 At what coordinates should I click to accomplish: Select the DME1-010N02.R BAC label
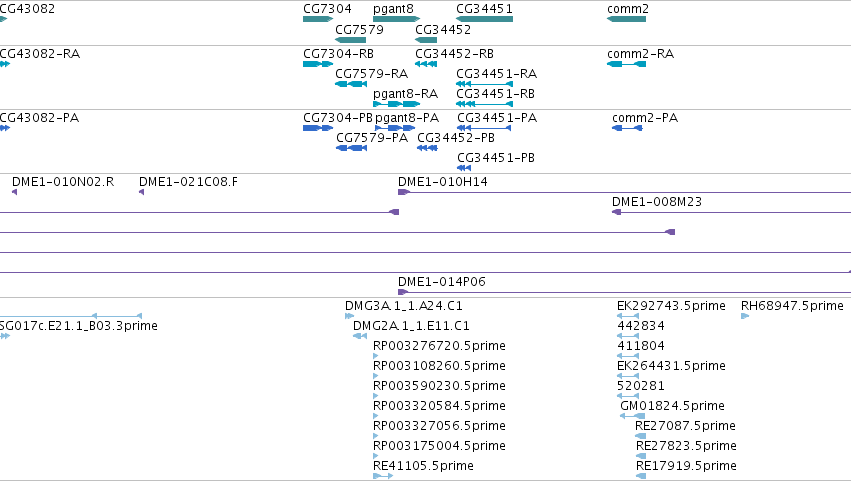[x=63, y=182]
